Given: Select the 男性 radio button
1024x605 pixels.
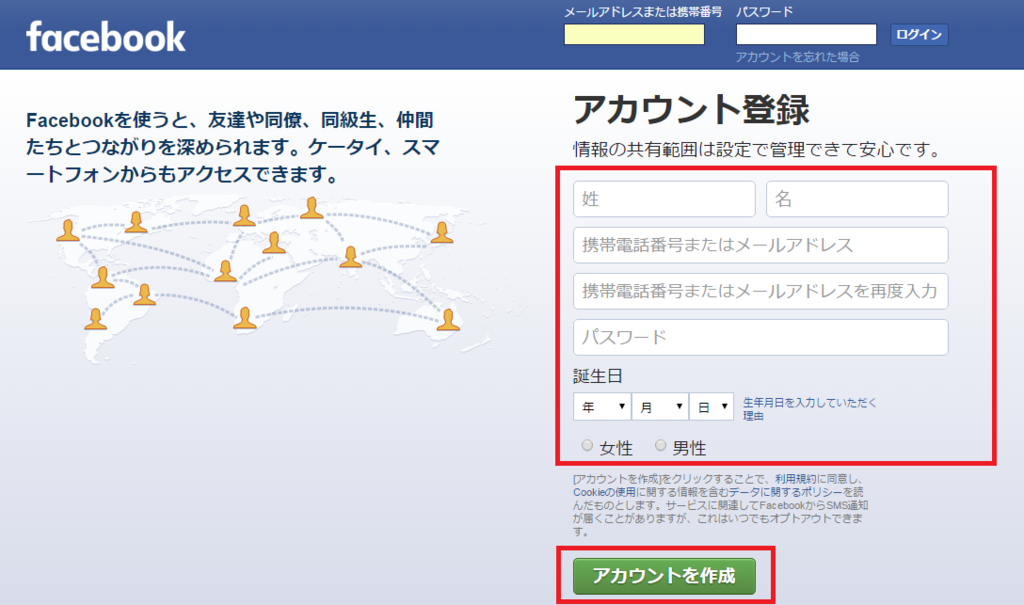Looking at the screenshot, I should 660,446.
